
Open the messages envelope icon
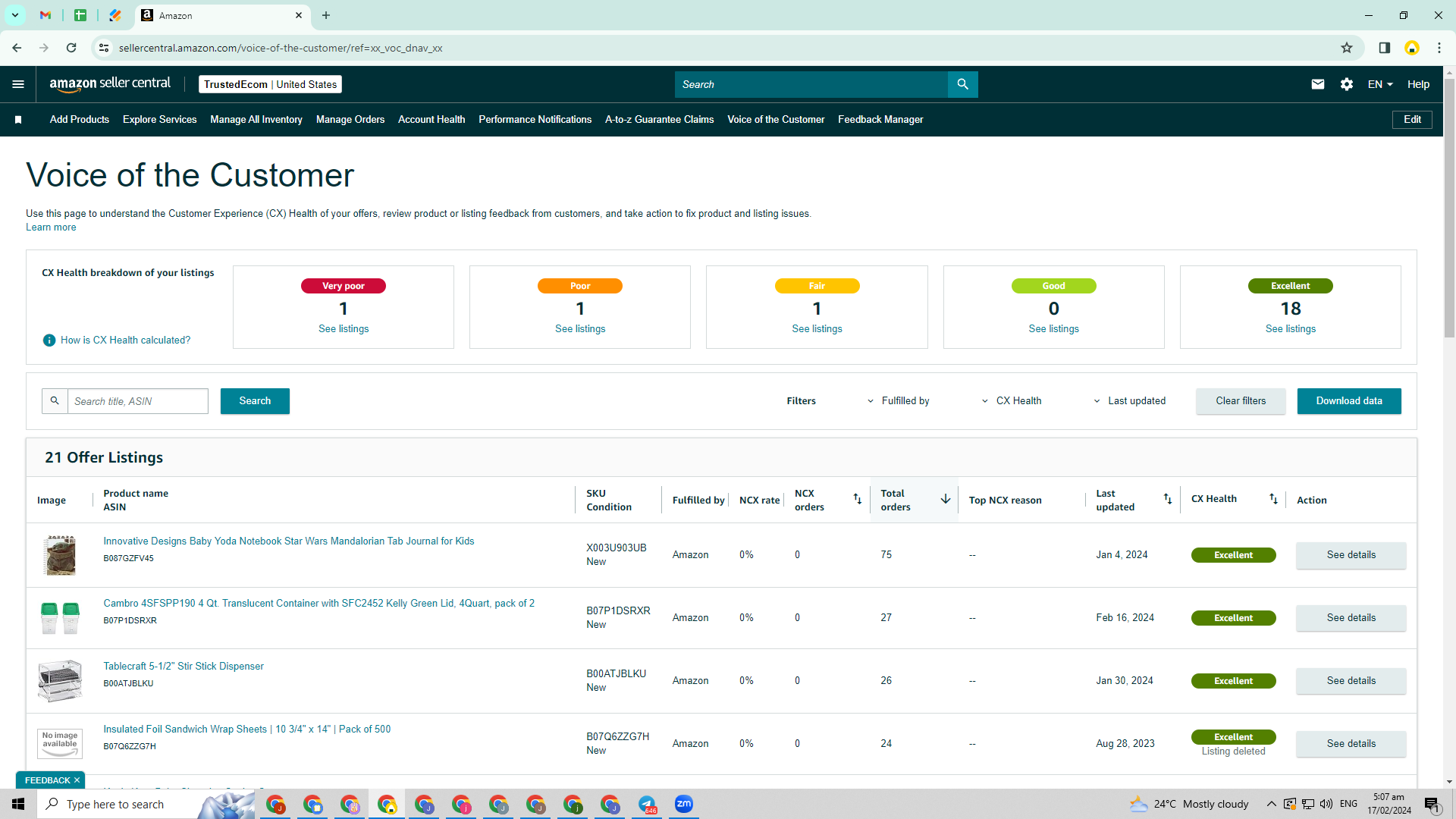[1318, 84]
